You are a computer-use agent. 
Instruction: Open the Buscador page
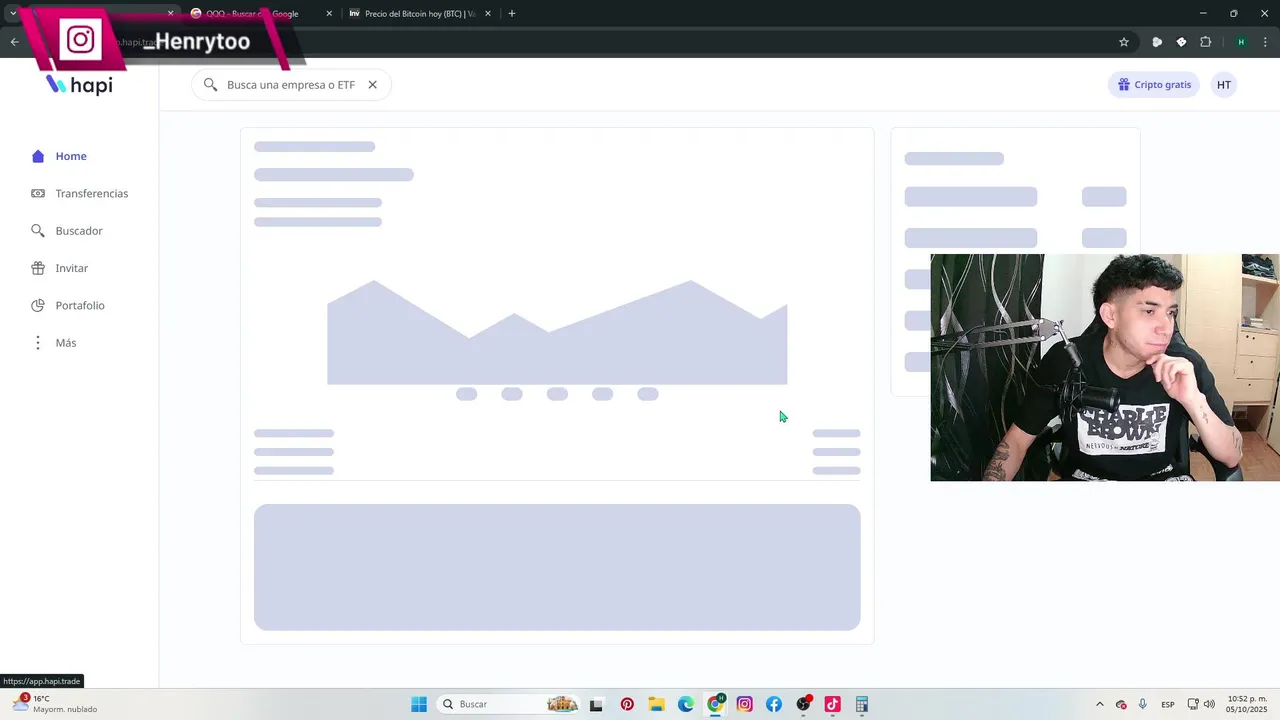66,231
